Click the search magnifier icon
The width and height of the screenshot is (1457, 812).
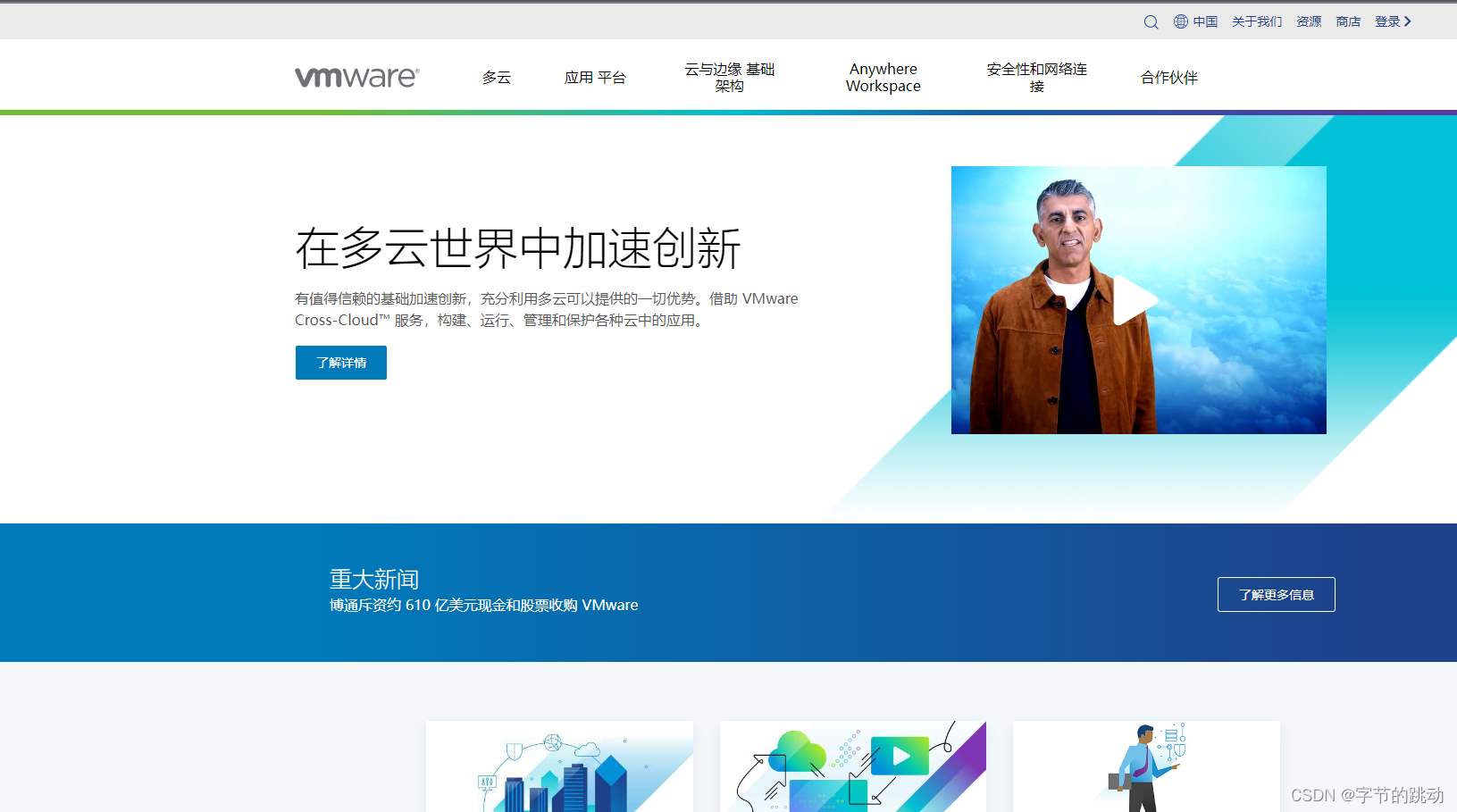pos(1151,22)
